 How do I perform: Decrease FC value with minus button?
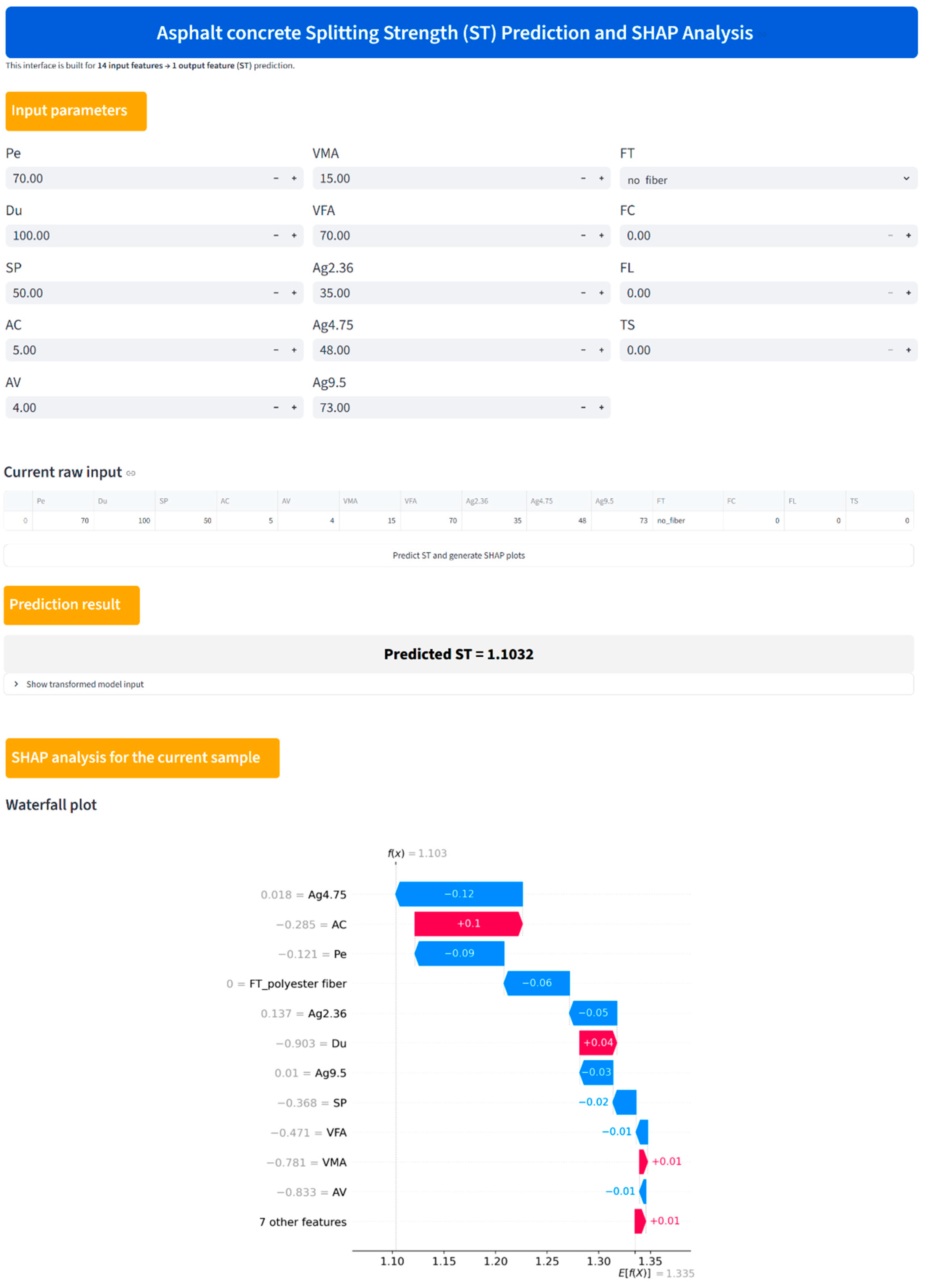click(x=890, y=236)
